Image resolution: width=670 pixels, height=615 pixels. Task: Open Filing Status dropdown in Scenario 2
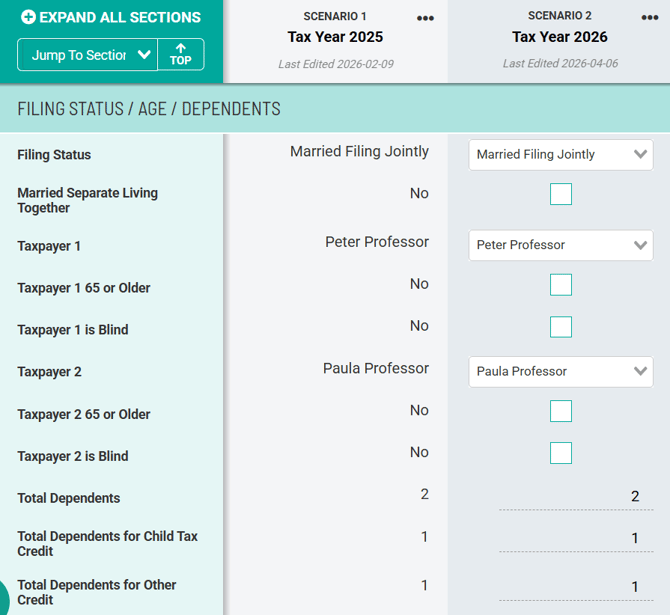coord(560,154)
